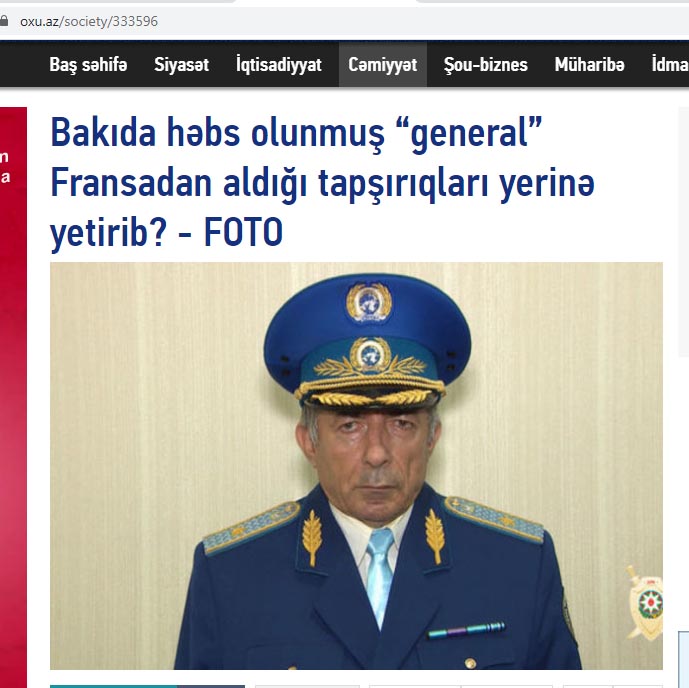Click the gray sidebar block at right

(684, 232)
